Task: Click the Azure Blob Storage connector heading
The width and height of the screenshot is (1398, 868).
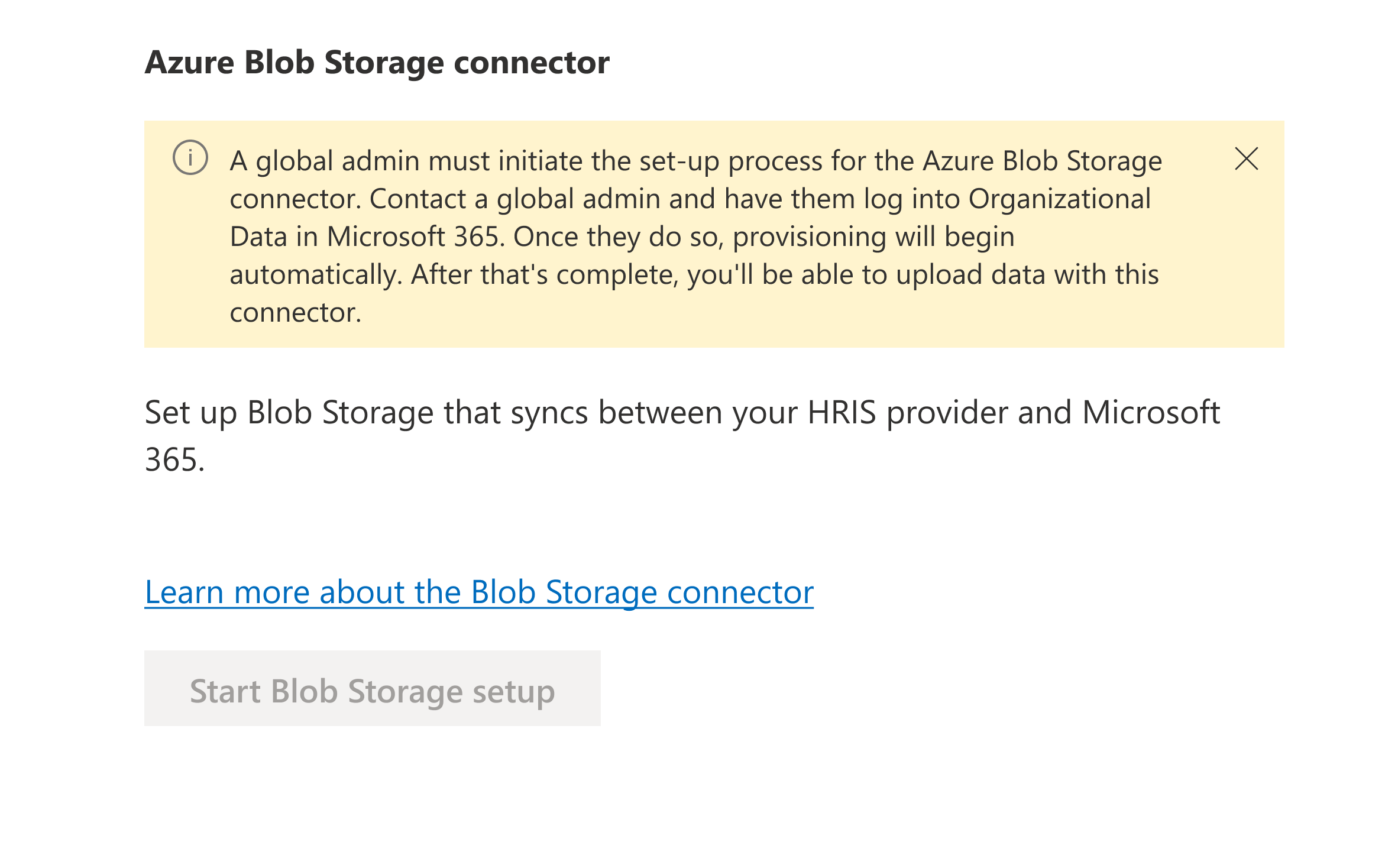Action: (x=377, y=61)
